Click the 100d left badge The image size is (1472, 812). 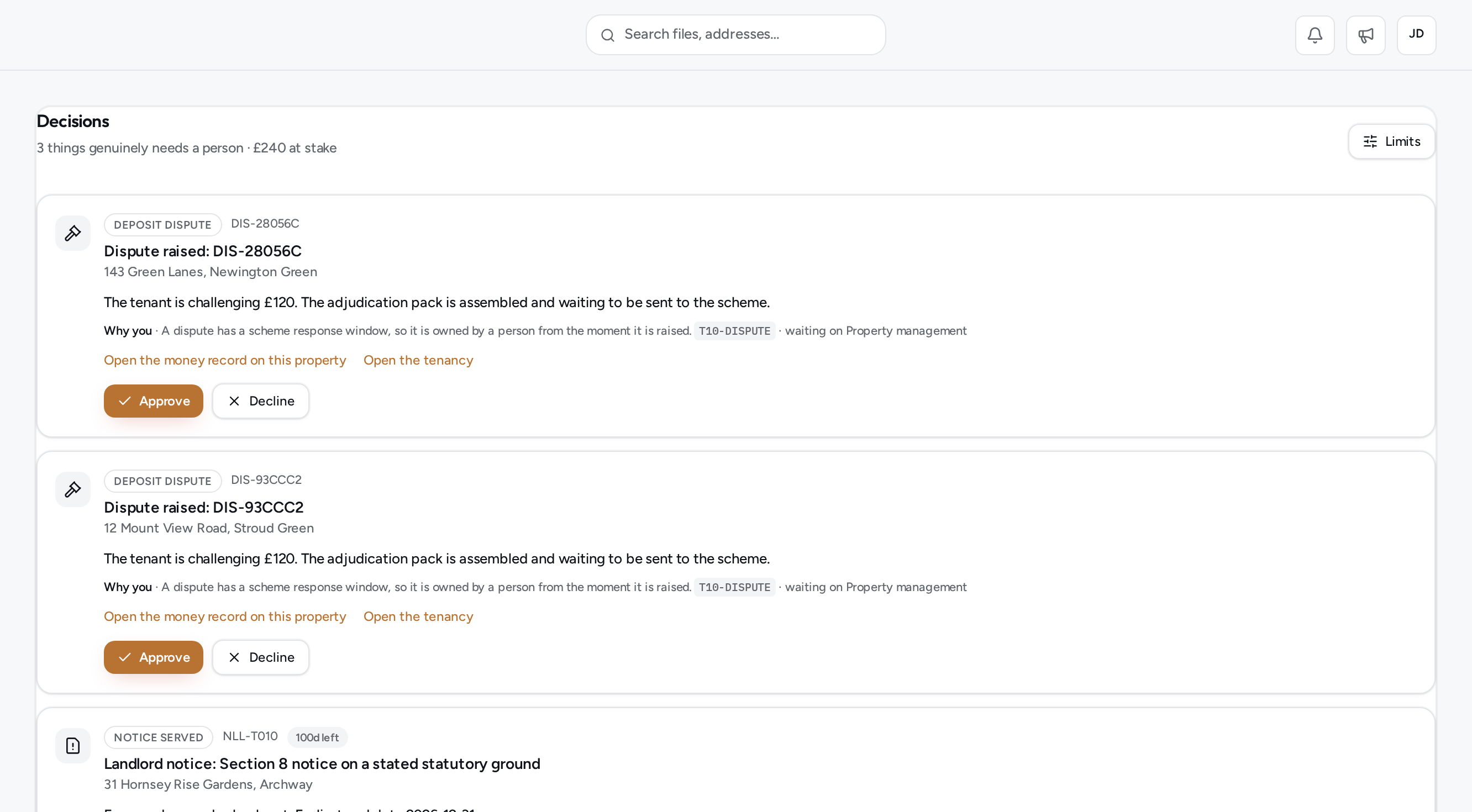pos(317,737)
